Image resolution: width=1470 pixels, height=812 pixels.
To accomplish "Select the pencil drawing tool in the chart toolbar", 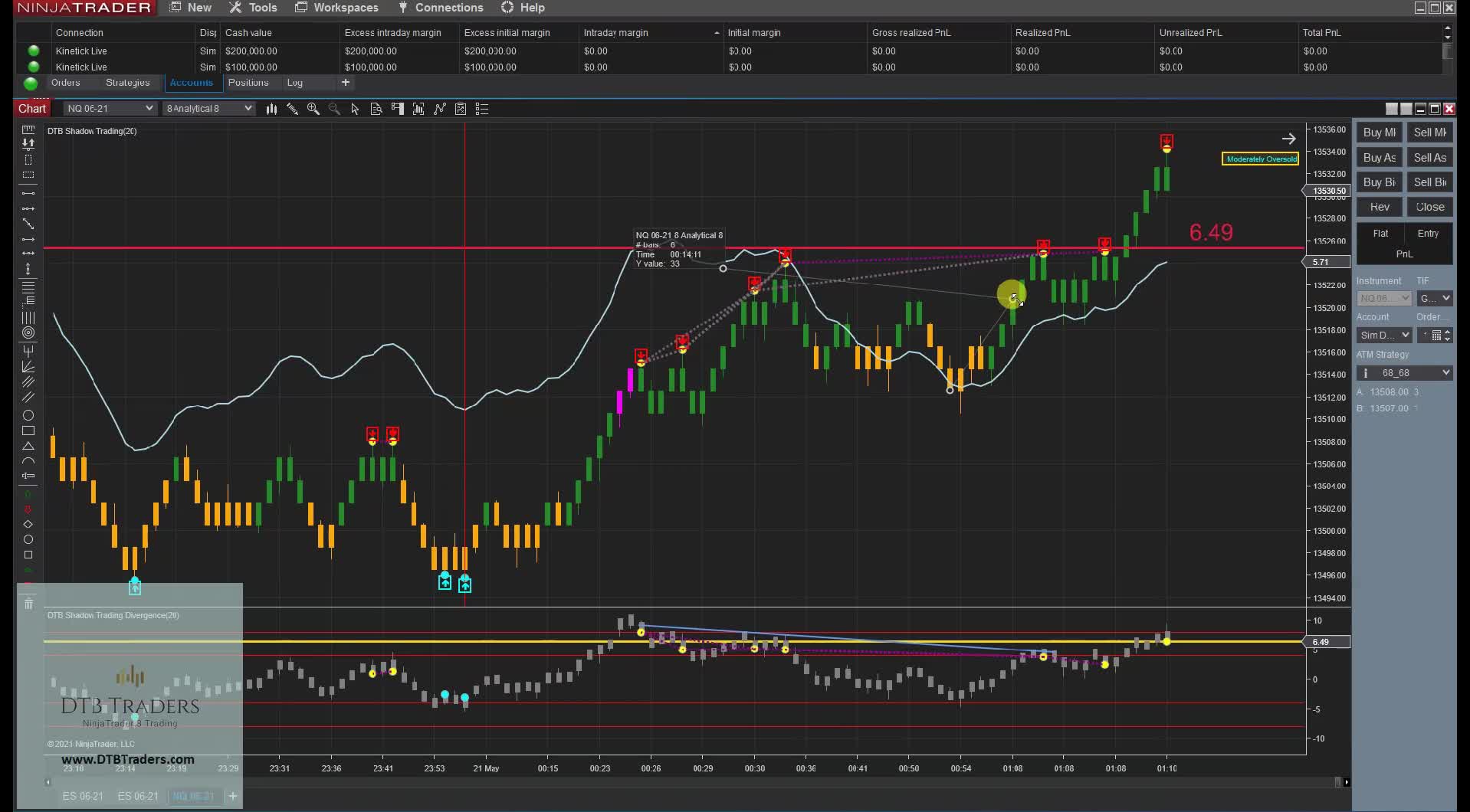I will 293,109.
